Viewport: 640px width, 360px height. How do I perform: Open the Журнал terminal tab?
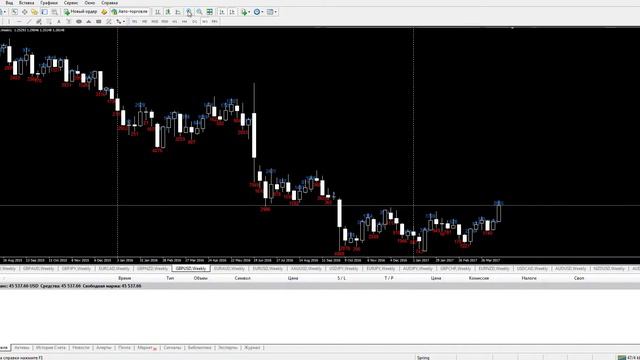252,348
